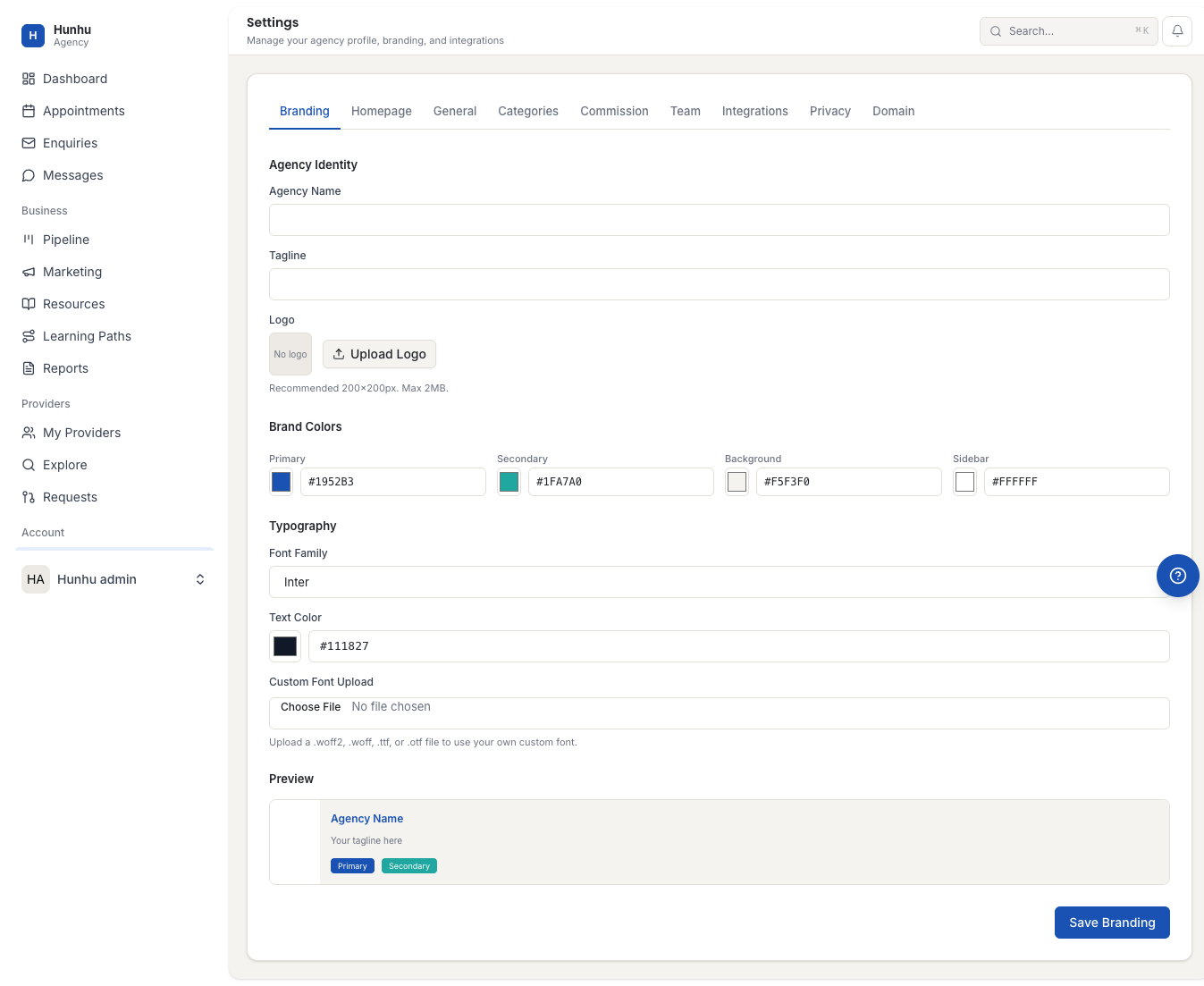Click the search magnifier icon in header
The width and height of the screenshot is (1204, 986).
click(996, 31)
